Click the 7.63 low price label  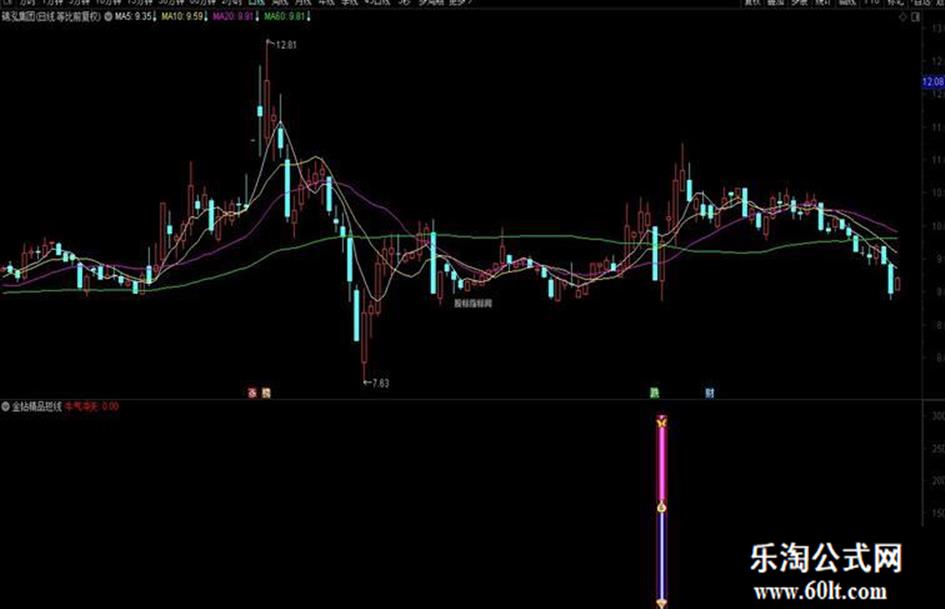(381, 383)
